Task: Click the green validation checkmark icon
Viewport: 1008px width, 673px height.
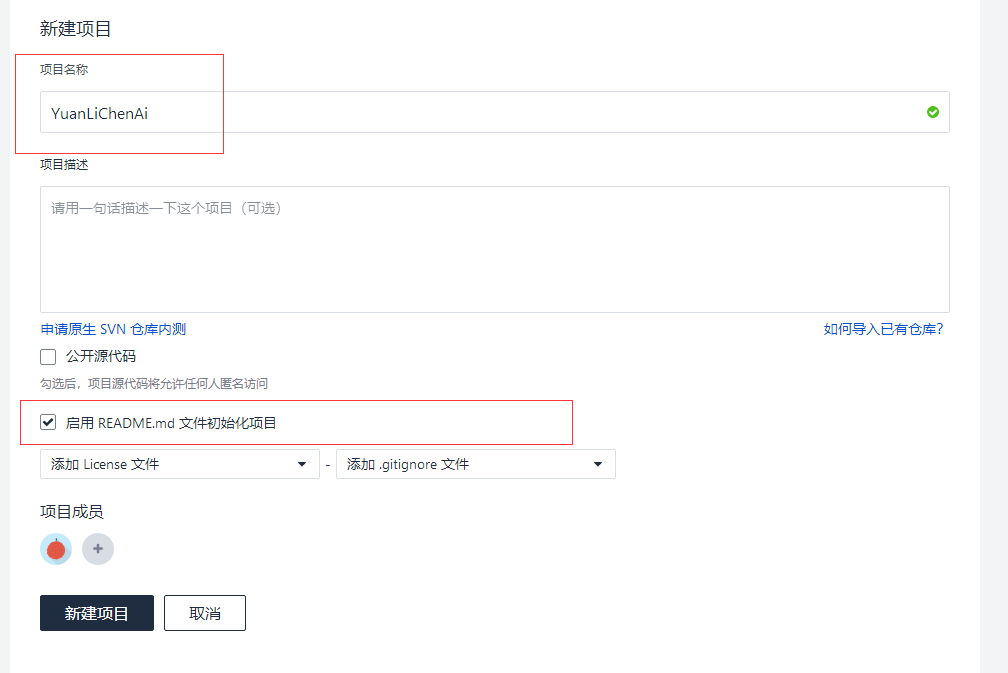Action: pos(932,112)
